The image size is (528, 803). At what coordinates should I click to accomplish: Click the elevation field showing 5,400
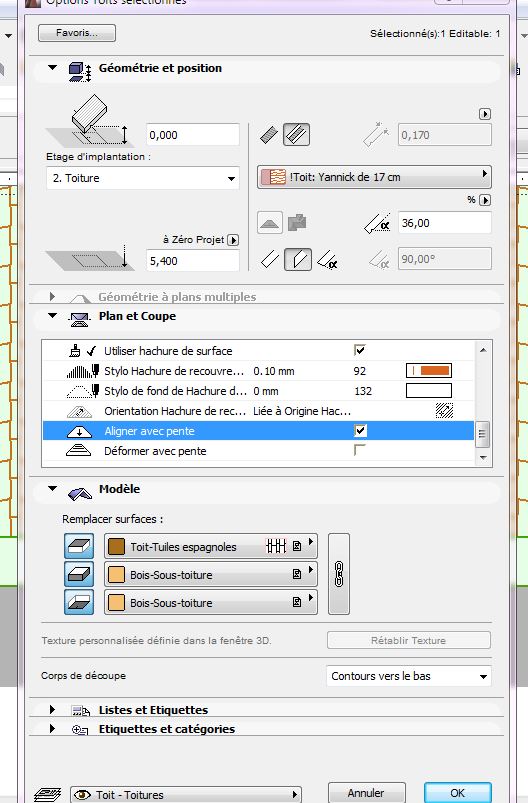coord(193,261)
